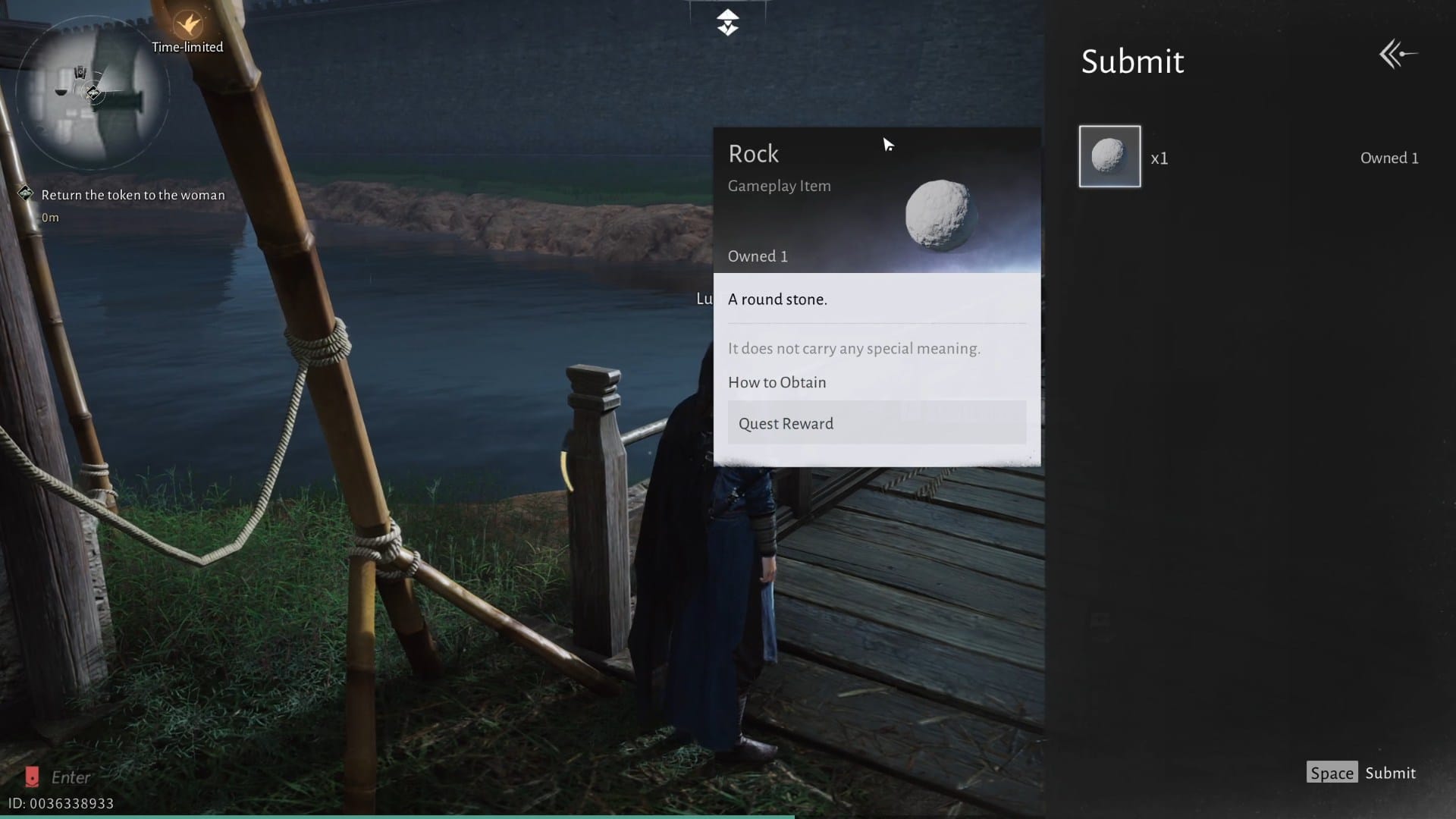Viewport: 1456px width, 819px height.
Task: Click the 'How to Obtain' heading
Action: tap(777, 382)
